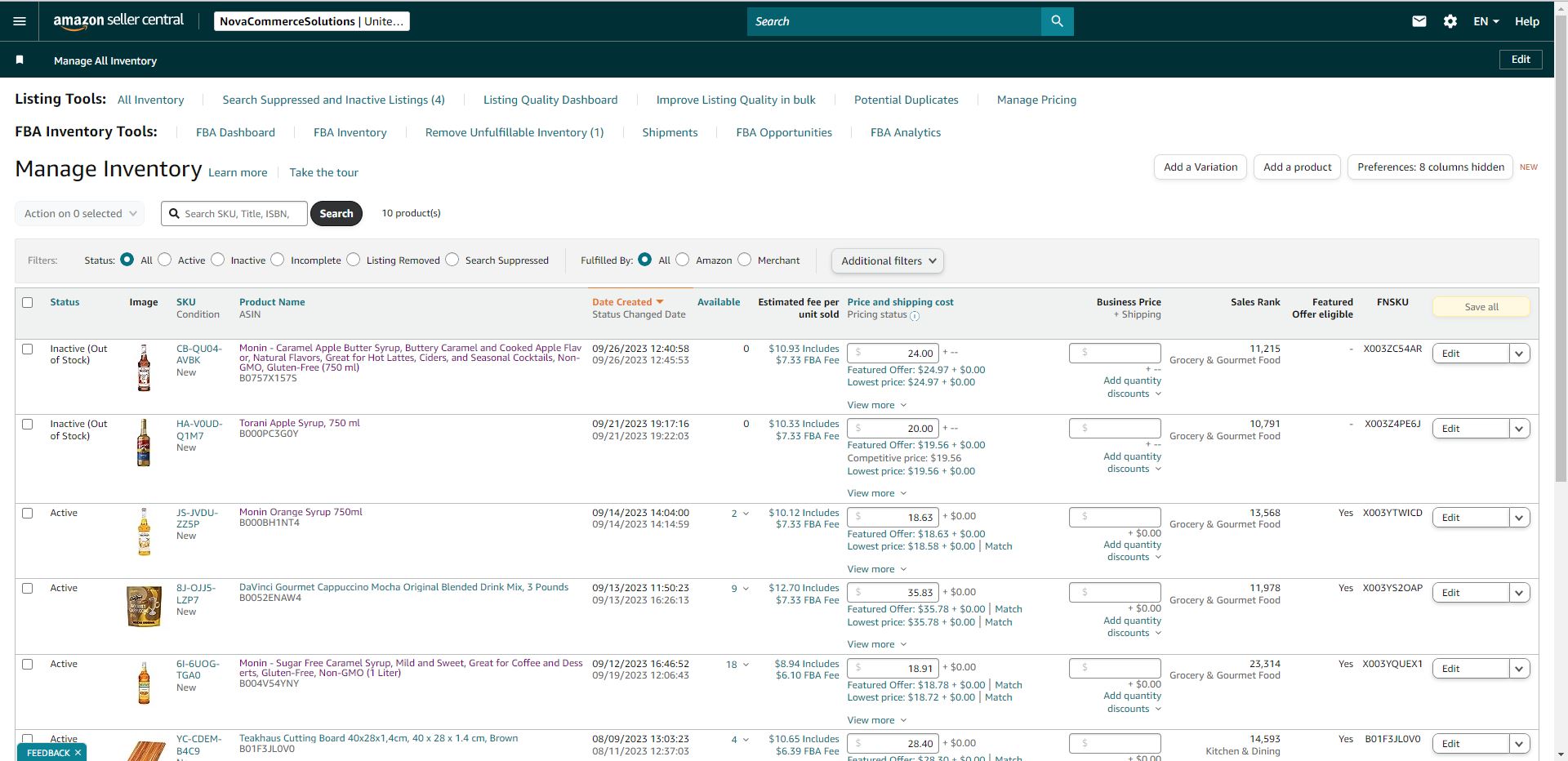1568x761 pixels.
Task: Open the Monin Caramel Apple Butter Syrup image
Action: pos(144,367)
